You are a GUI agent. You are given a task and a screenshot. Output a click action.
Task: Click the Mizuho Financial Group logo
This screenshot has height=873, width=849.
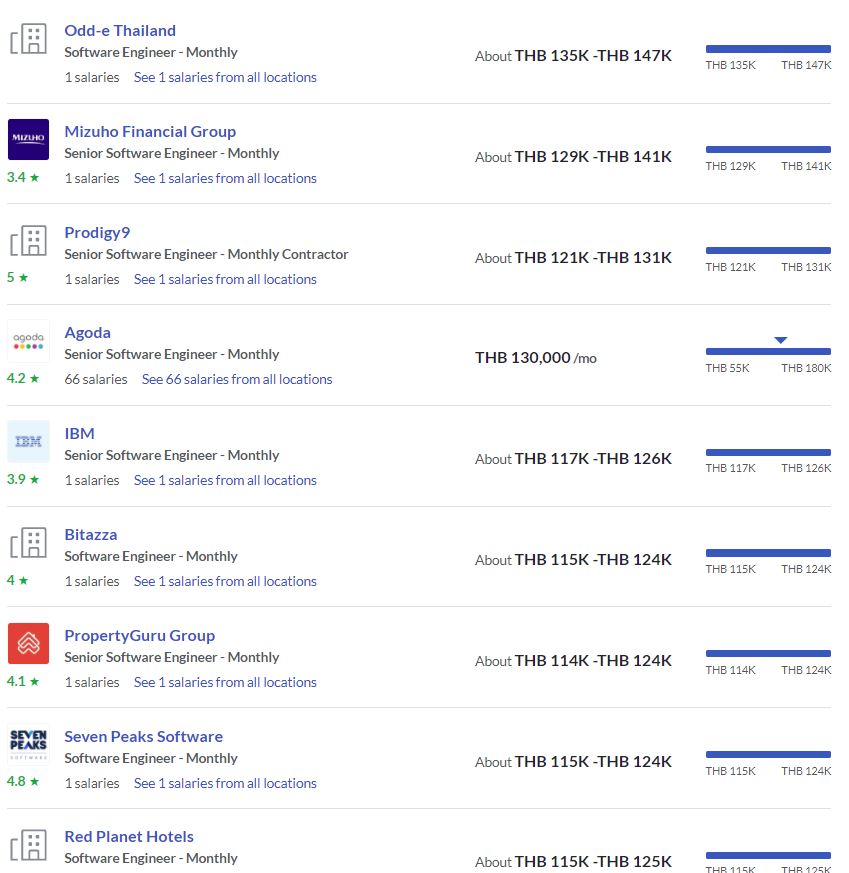tap(28, 139)
